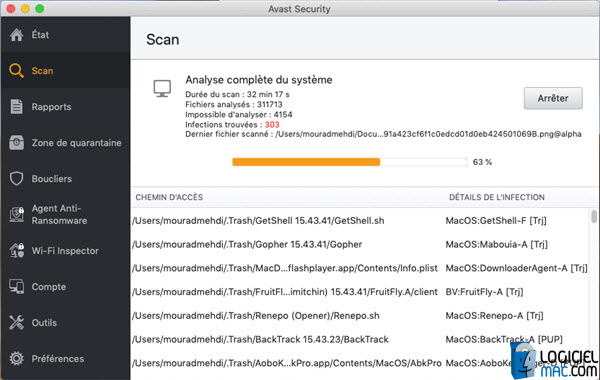Click the computer monitor scan icon
This screenshot has height=380, width=600.
point(162,88)
